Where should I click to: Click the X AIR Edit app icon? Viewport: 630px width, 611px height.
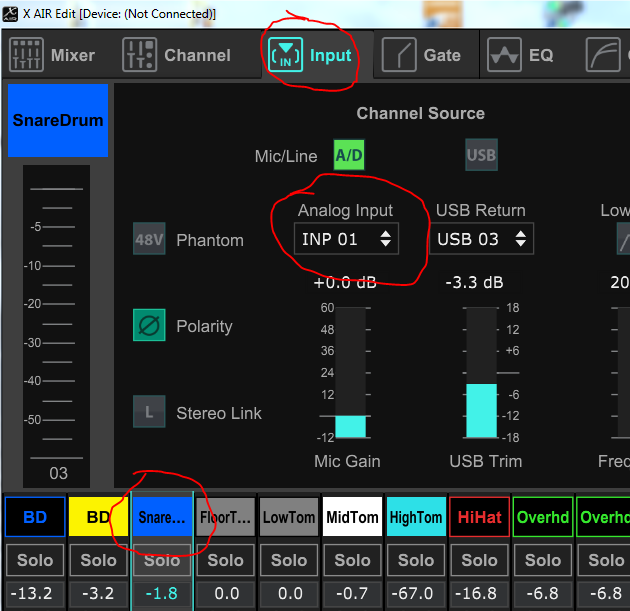click(x=10, y=14)
